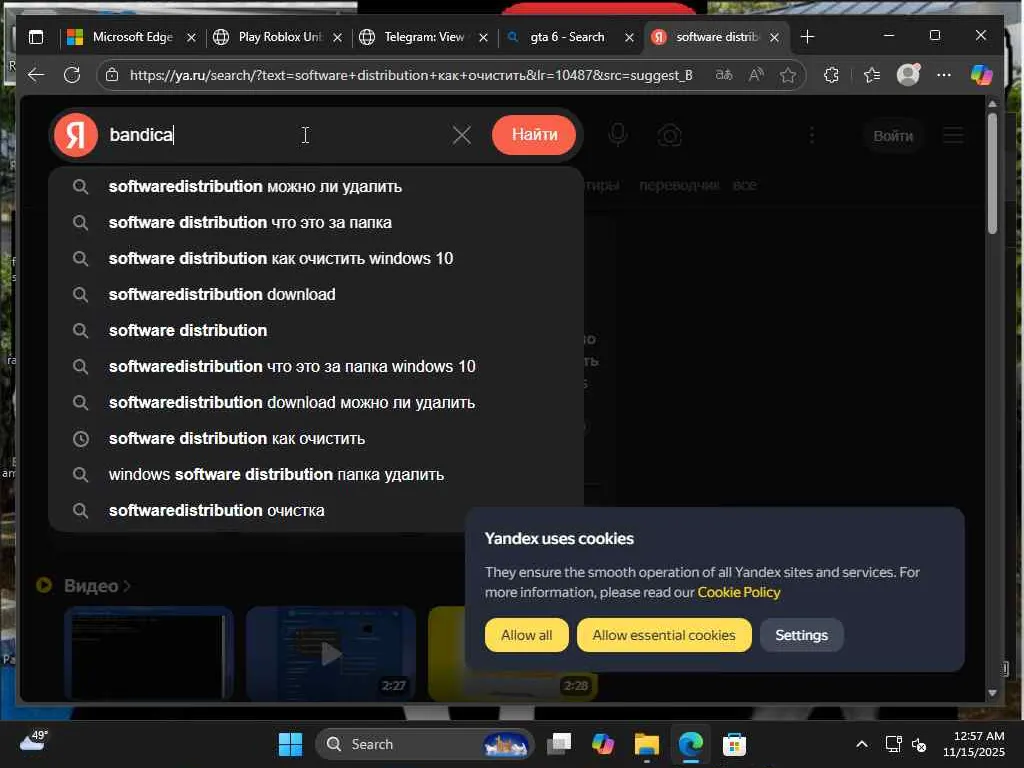Click the Войти sign-in button
1024x768 pixels.
[x=893, y=136]
